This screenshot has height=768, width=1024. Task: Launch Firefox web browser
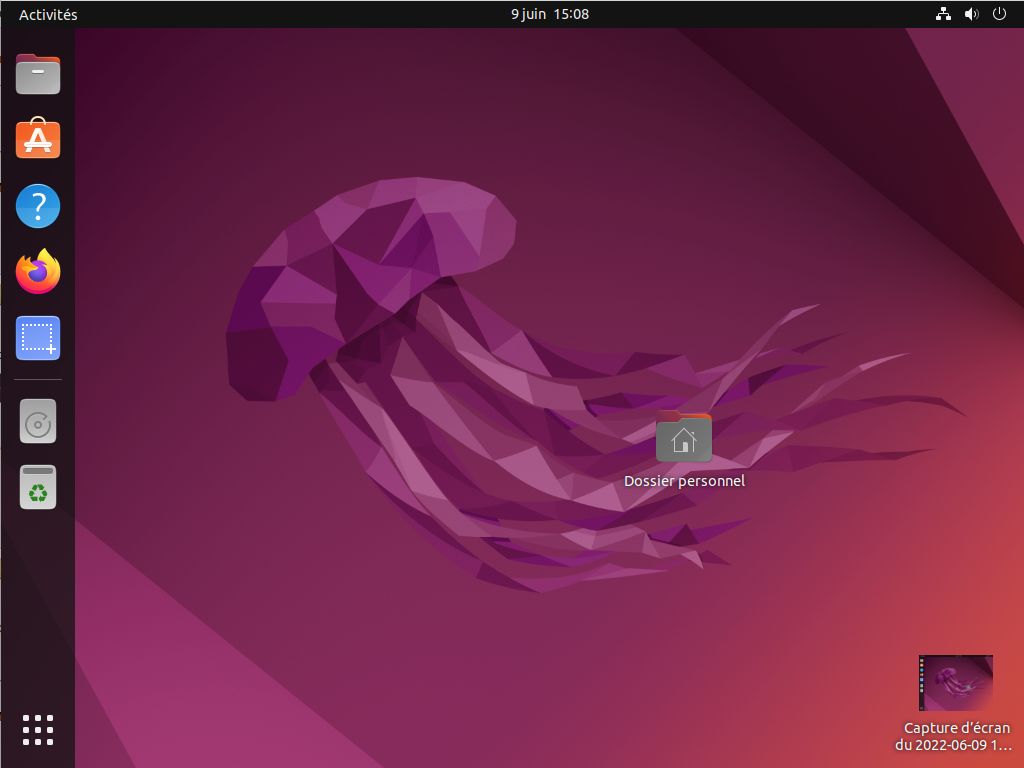tap(38, 271)
